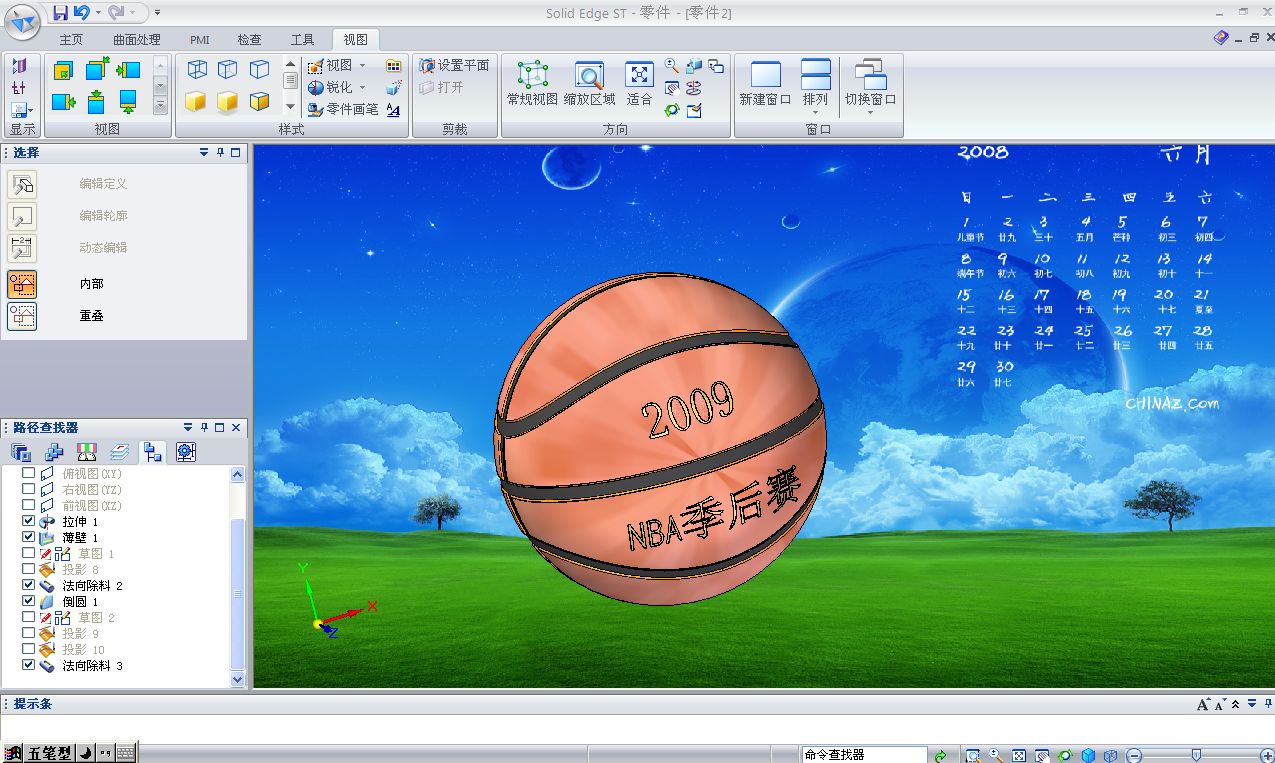
Task: Select the shaded cube with visible edges style
Action: coord(259,102)
